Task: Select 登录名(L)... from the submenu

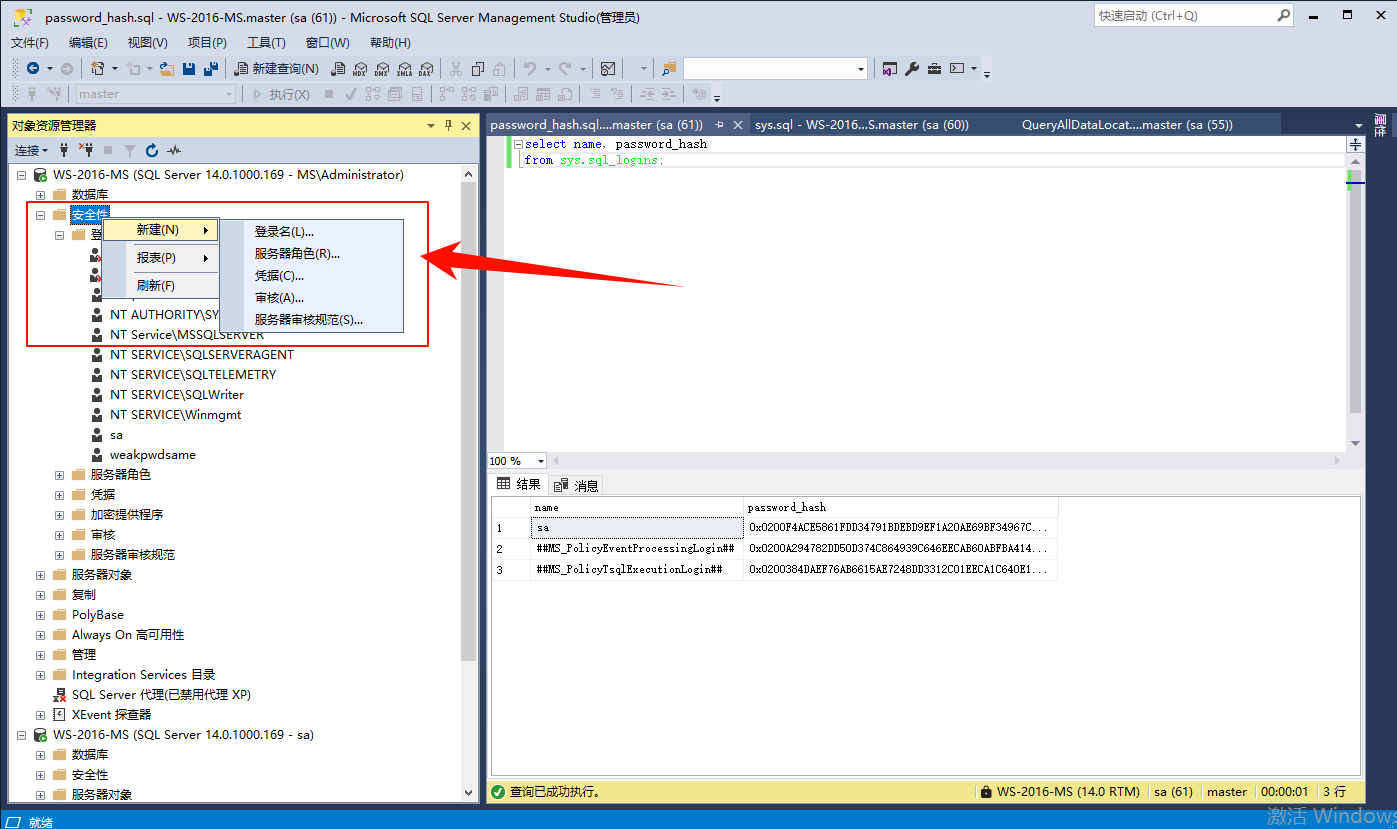Action: [x=284, y=232]
